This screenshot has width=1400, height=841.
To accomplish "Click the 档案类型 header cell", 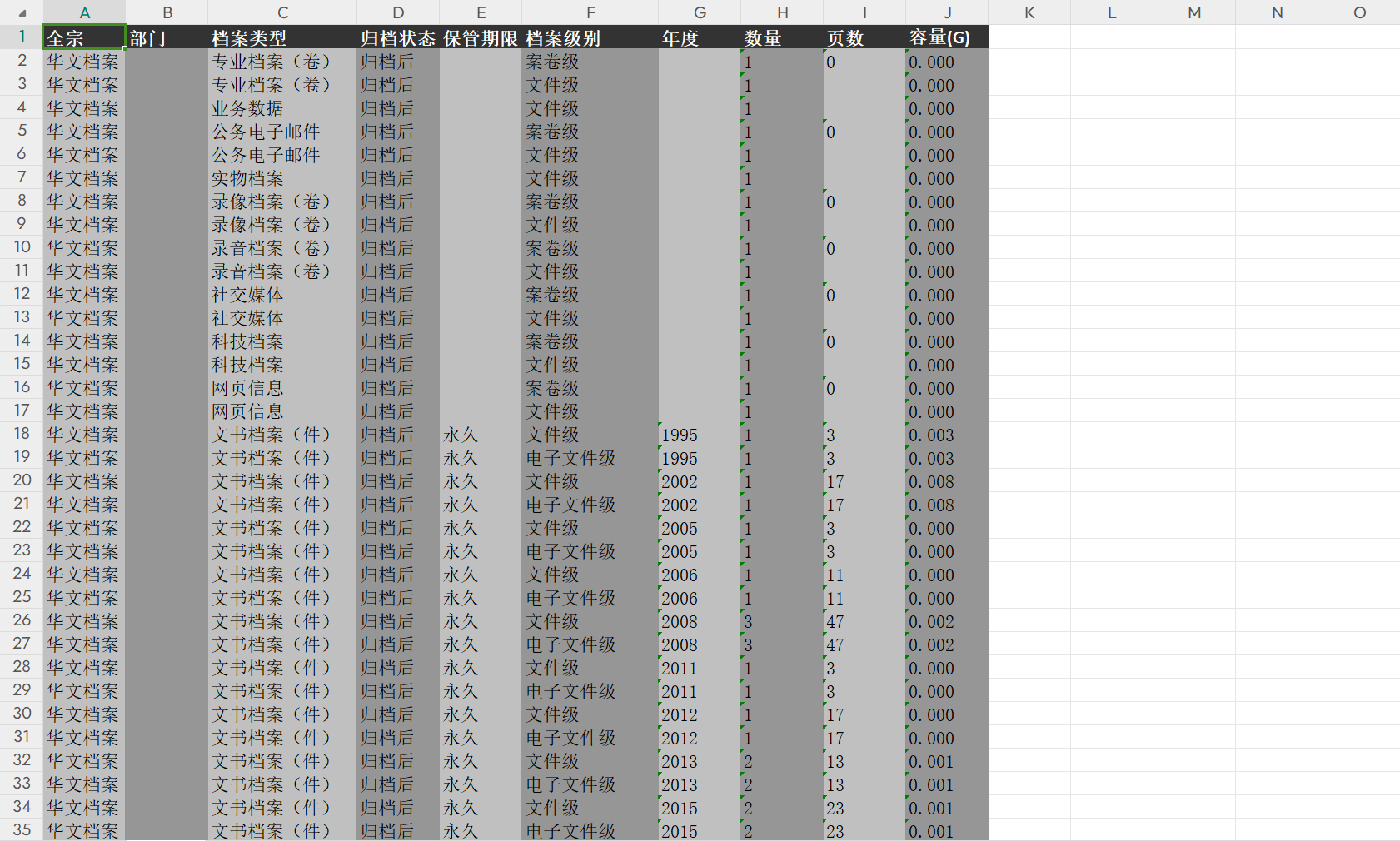I will click(282, 37).
